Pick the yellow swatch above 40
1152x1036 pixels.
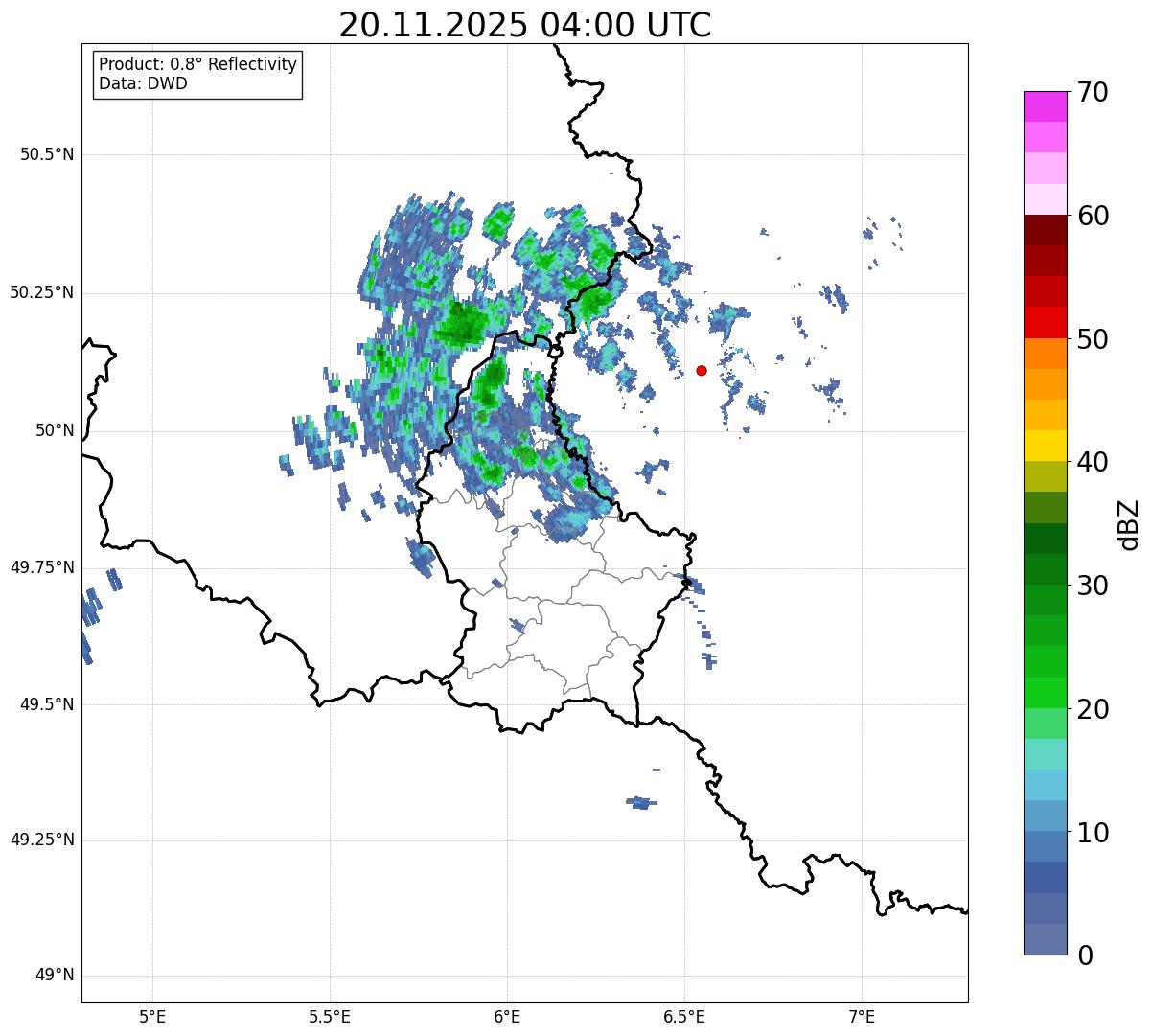click(1045, 446)
